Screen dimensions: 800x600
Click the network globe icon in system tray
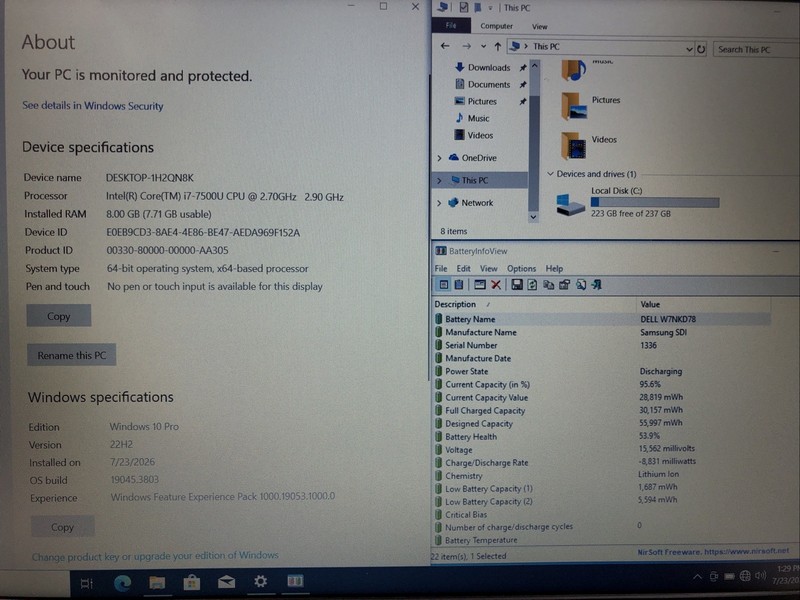(745, 576)
